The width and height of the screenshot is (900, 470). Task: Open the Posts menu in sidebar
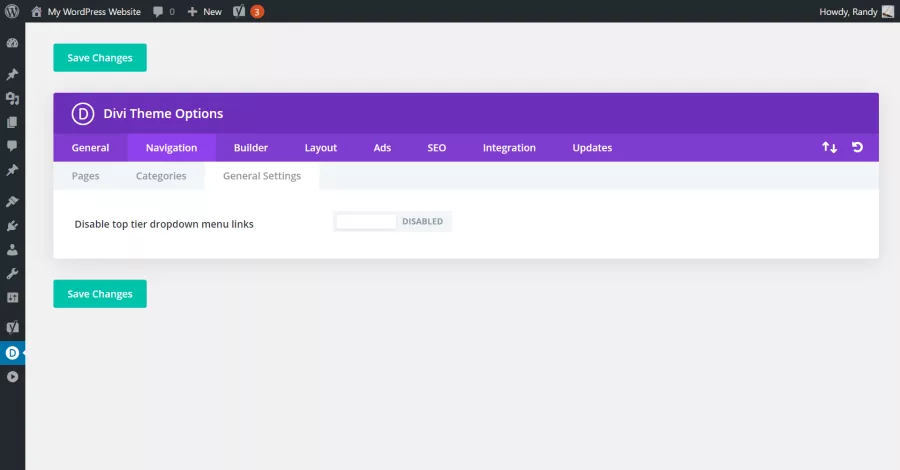pyautogui.click(x=12, y=75)
